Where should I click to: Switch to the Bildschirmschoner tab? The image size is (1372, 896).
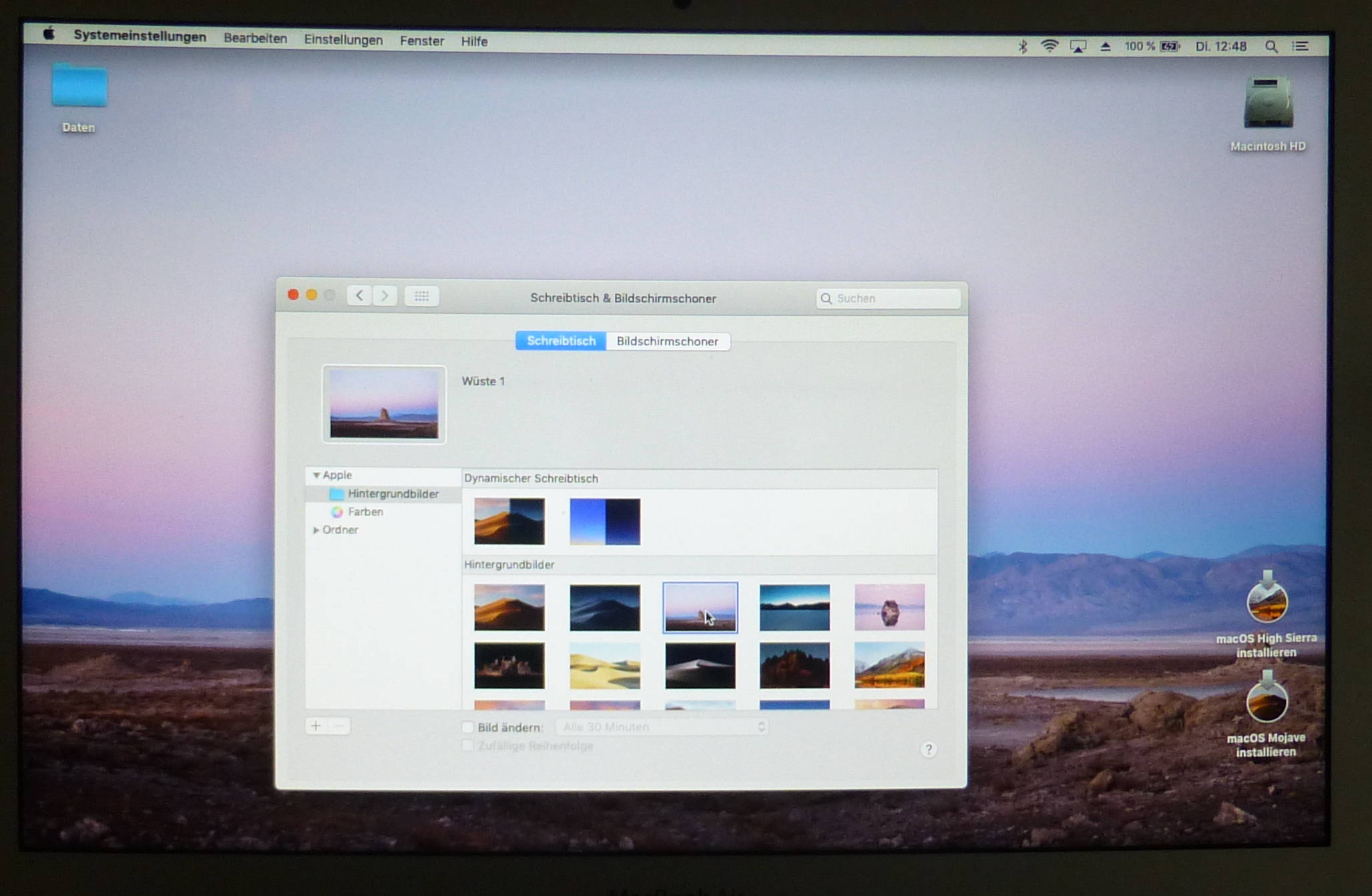(667, 341)
